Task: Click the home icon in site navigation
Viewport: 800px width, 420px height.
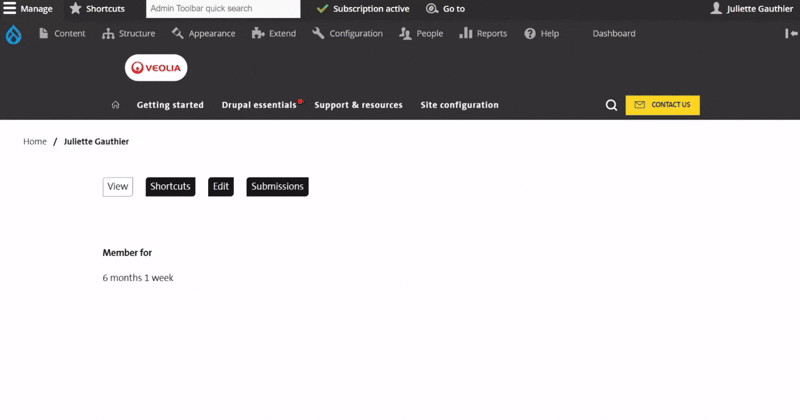Action: [x=115, y=105]
